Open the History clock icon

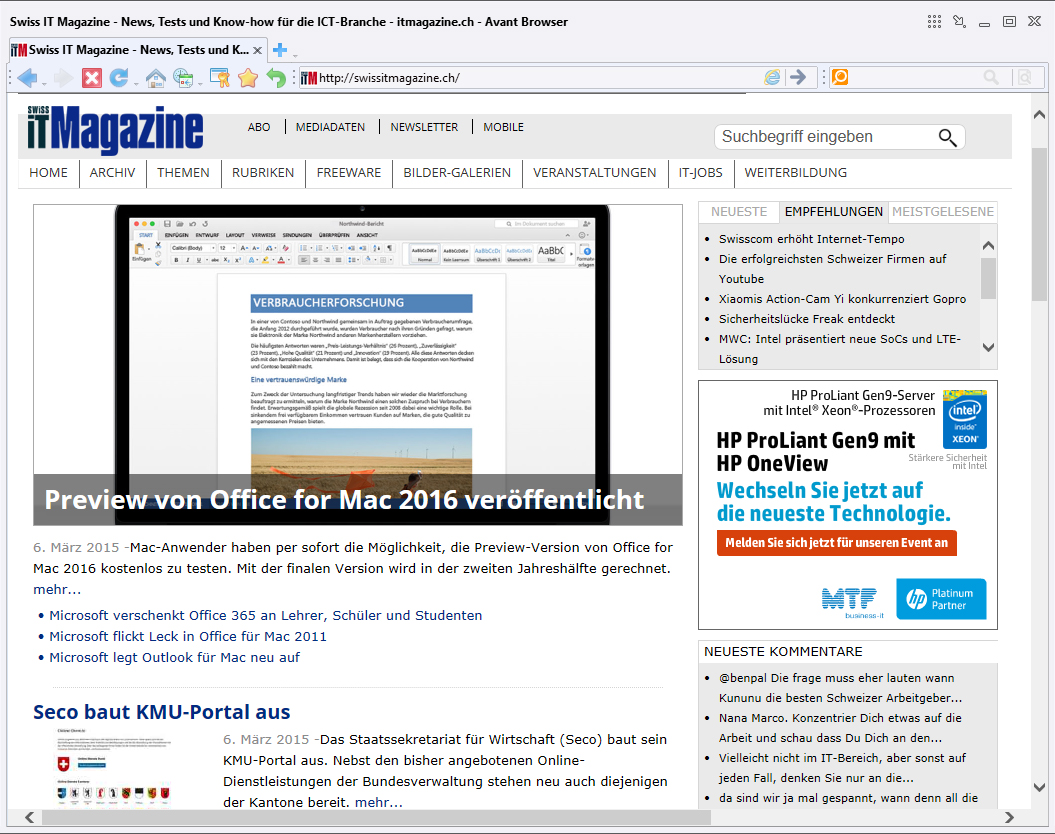(x=183, y=78)
